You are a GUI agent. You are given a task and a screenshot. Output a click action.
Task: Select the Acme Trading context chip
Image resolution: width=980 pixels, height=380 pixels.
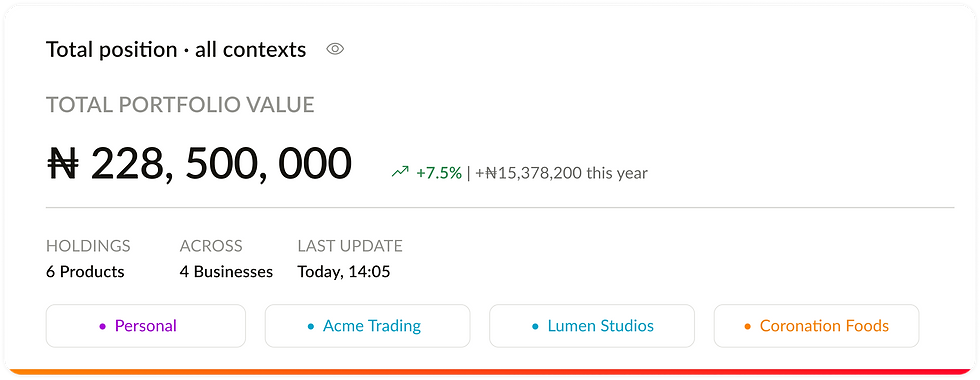(x=368, y=326)
